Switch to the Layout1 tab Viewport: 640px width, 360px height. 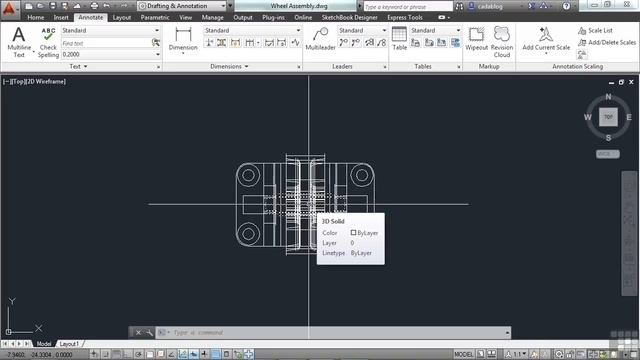pos(69,344)
